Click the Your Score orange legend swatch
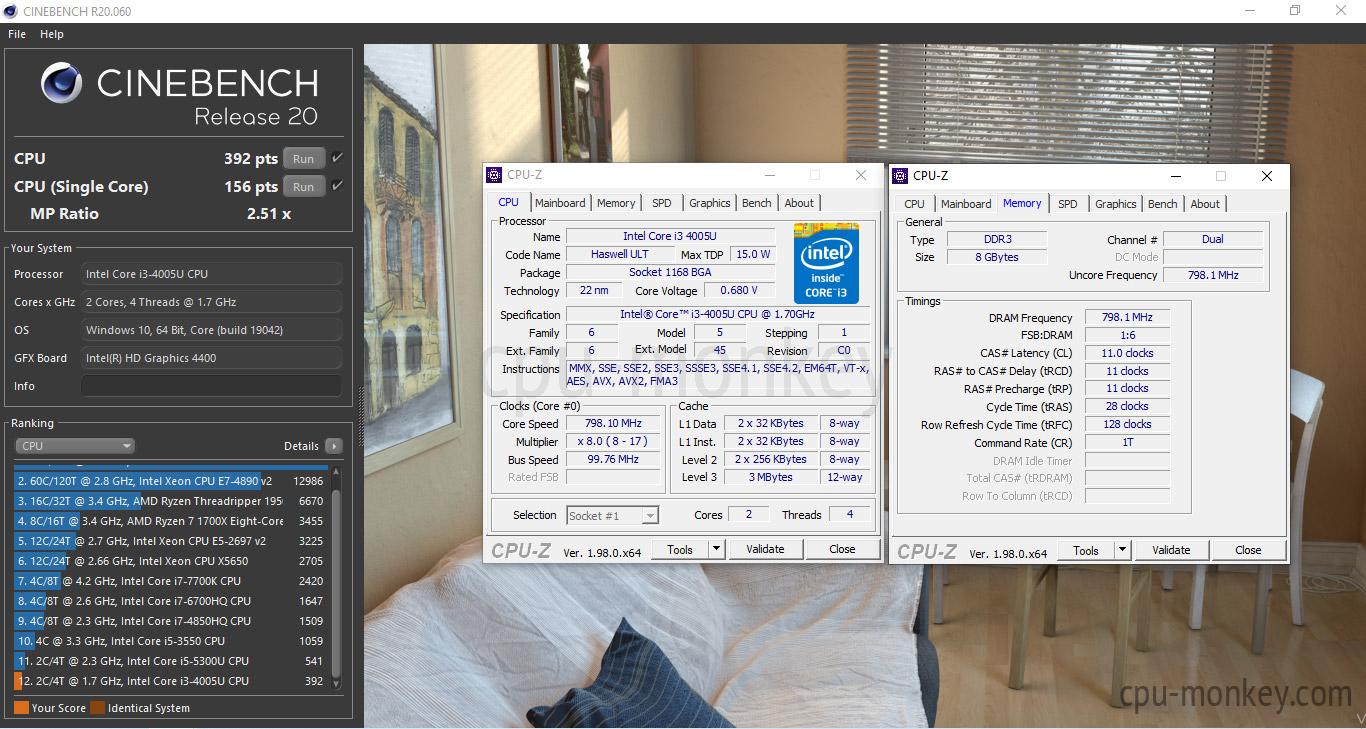 coord(21,708)
